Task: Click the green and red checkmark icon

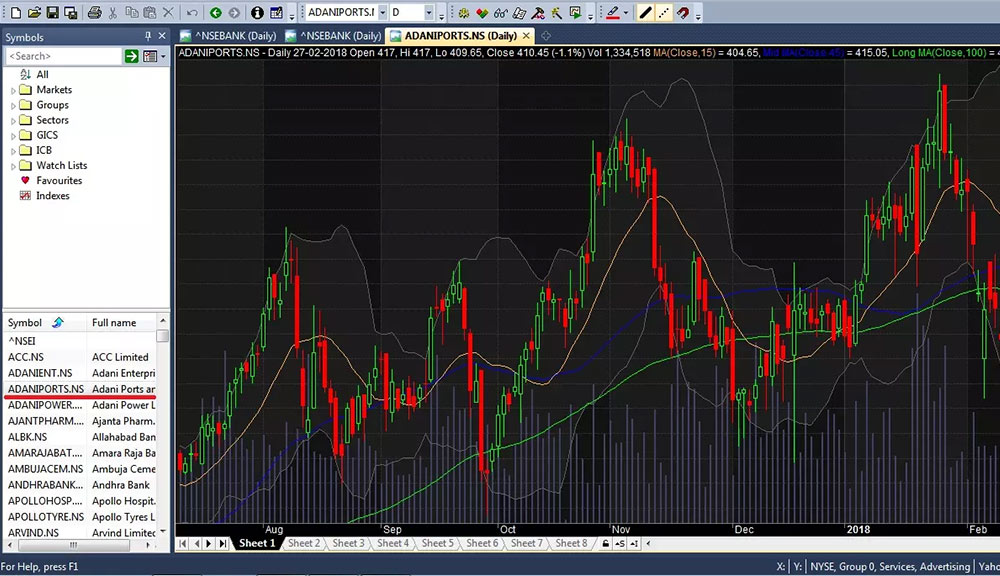Action: click(482, 12)
